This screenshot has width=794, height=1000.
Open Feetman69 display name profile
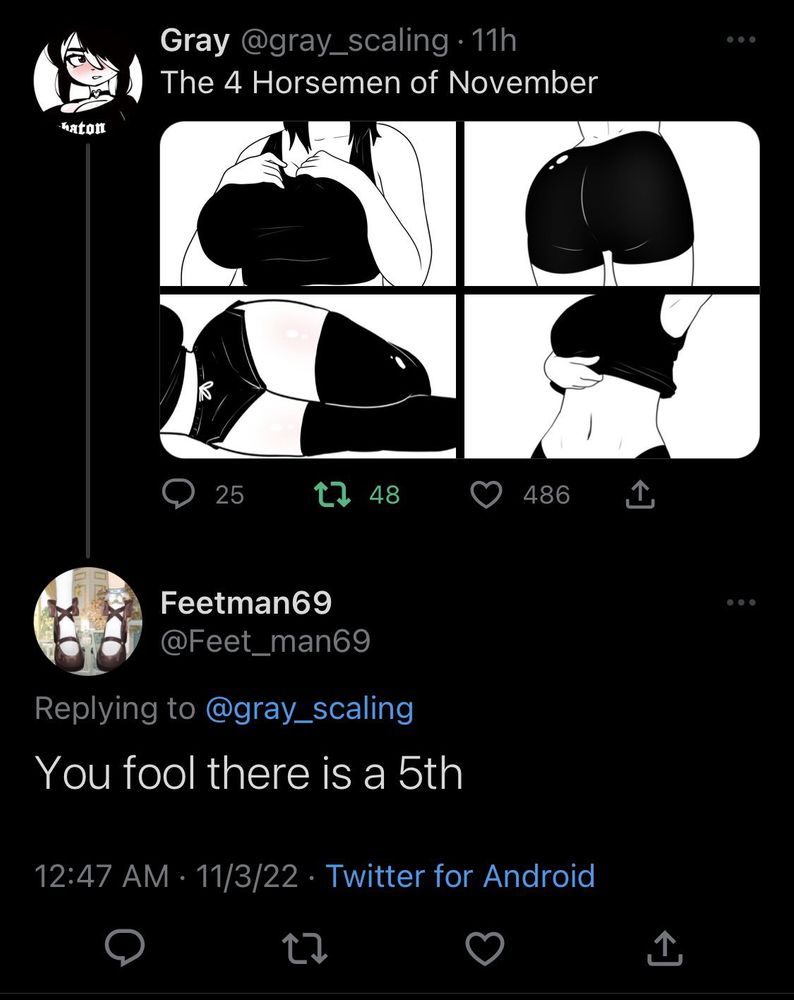click(x=246, y=603)
